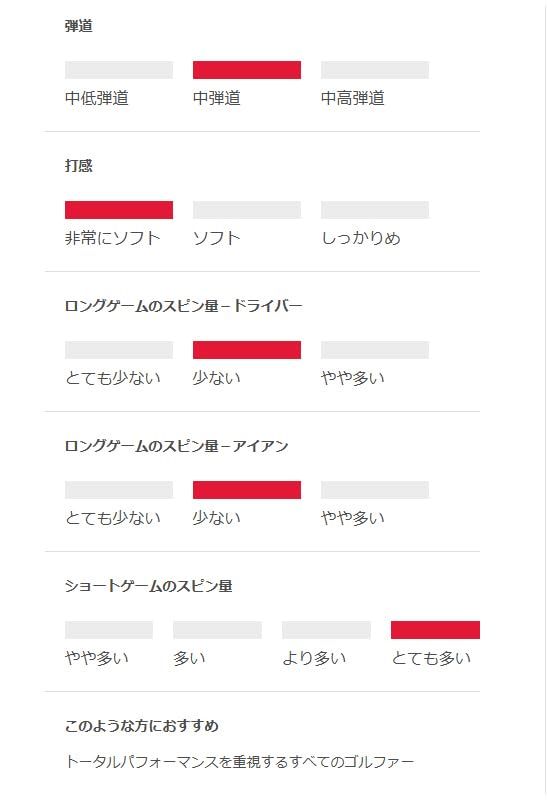This screenshot has height=800, width=548.
Task: Click とても少ない gray bar in the アイアン section
Action: [119, 490]
